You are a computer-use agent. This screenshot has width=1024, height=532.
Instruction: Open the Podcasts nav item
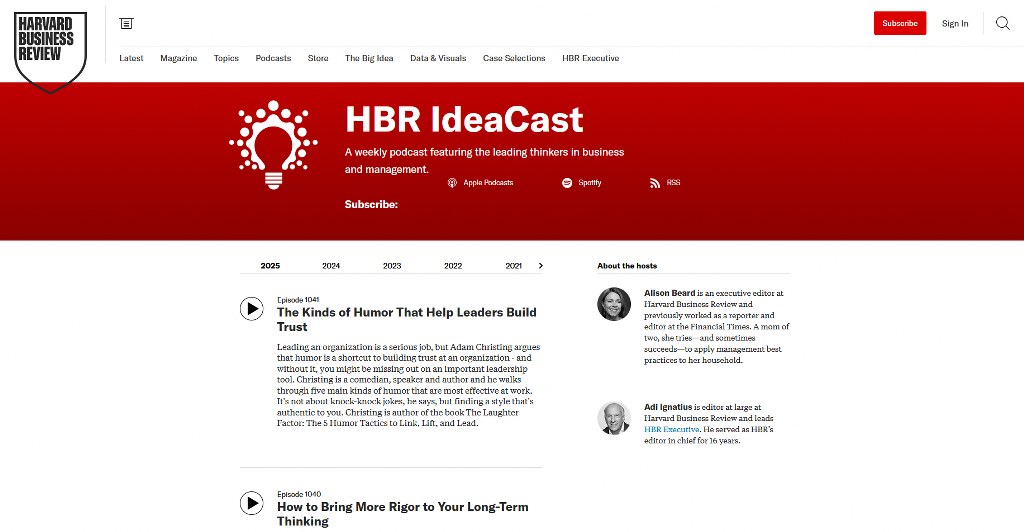point(273,58)
